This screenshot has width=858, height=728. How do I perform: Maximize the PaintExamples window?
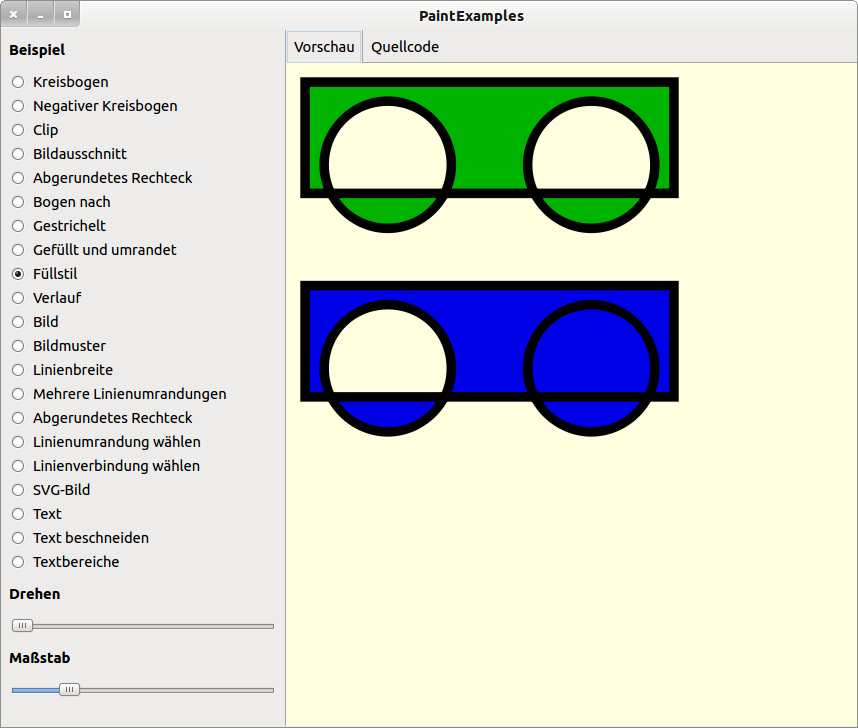[x=66, y=15]
